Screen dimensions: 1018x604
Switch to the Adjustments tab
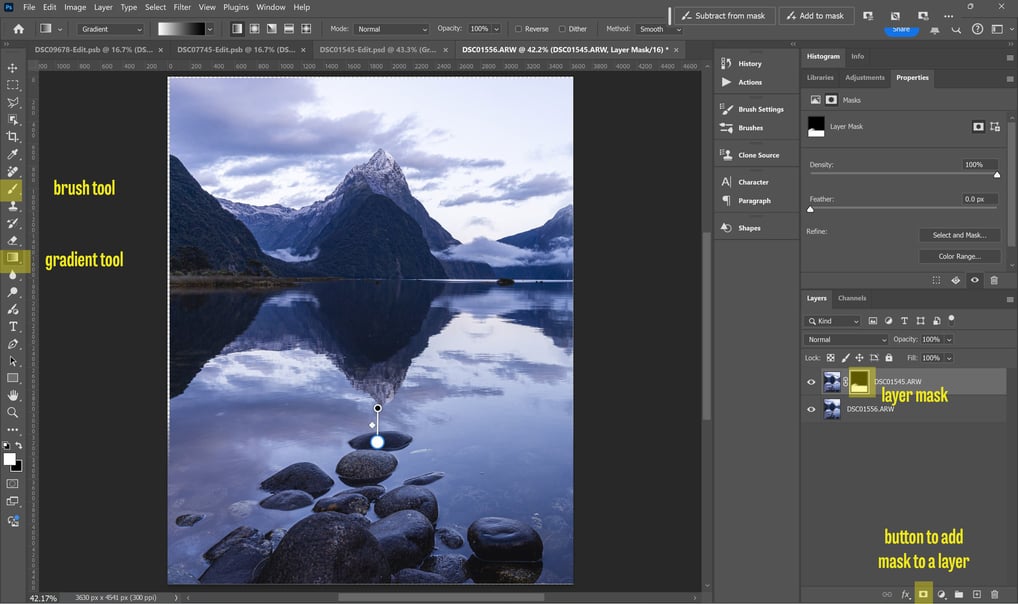click(864, 77)
